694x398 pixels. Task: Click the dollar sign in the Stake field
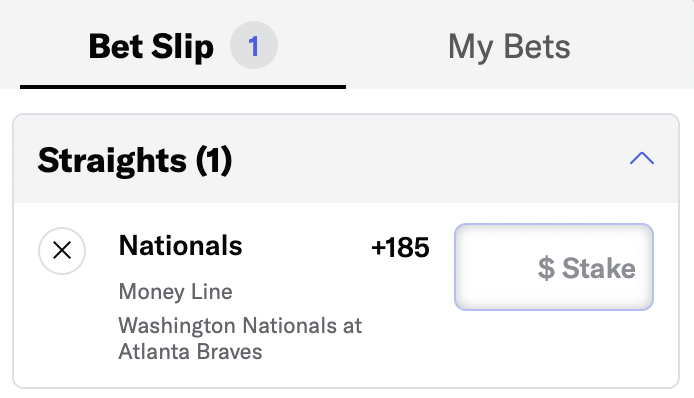click(546, 268)
